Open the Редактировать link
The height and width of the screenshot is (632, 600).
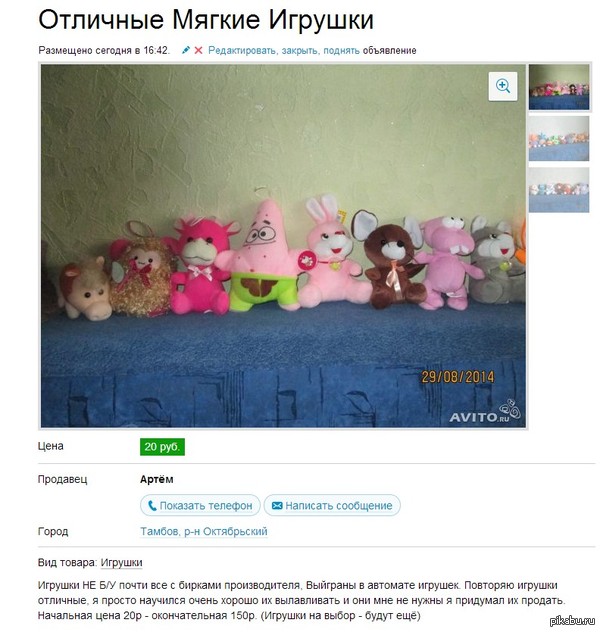pyautogui.click(x=242, y=51)
